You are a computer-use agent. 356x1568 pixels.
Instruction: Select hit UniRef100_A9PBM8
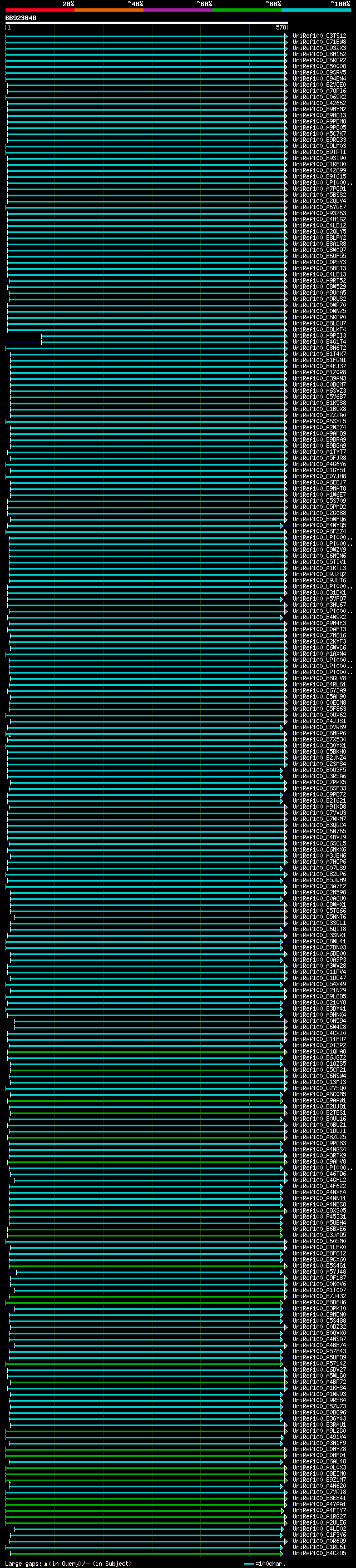(x=319, y=122)
